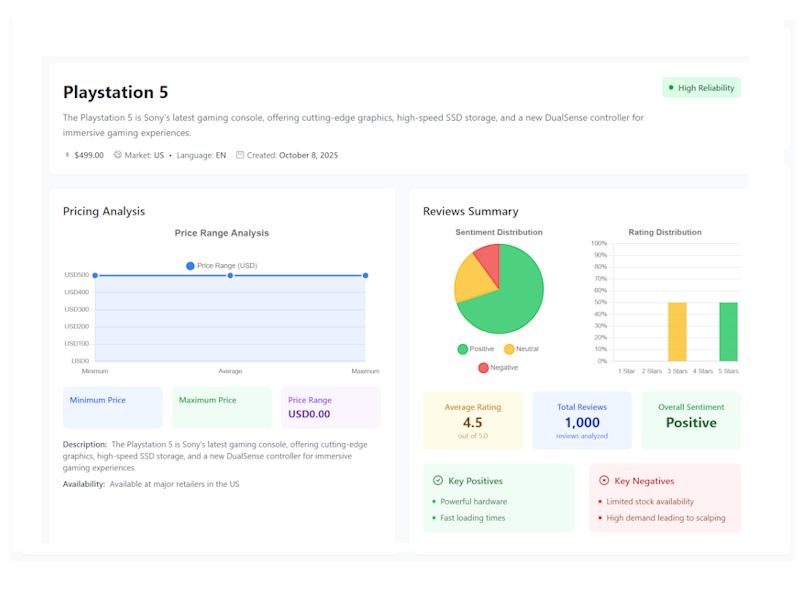Toggle the Neutral legend in Sentiment Distribution
Screen dimensions: 800x600
(x=509, y=349)
